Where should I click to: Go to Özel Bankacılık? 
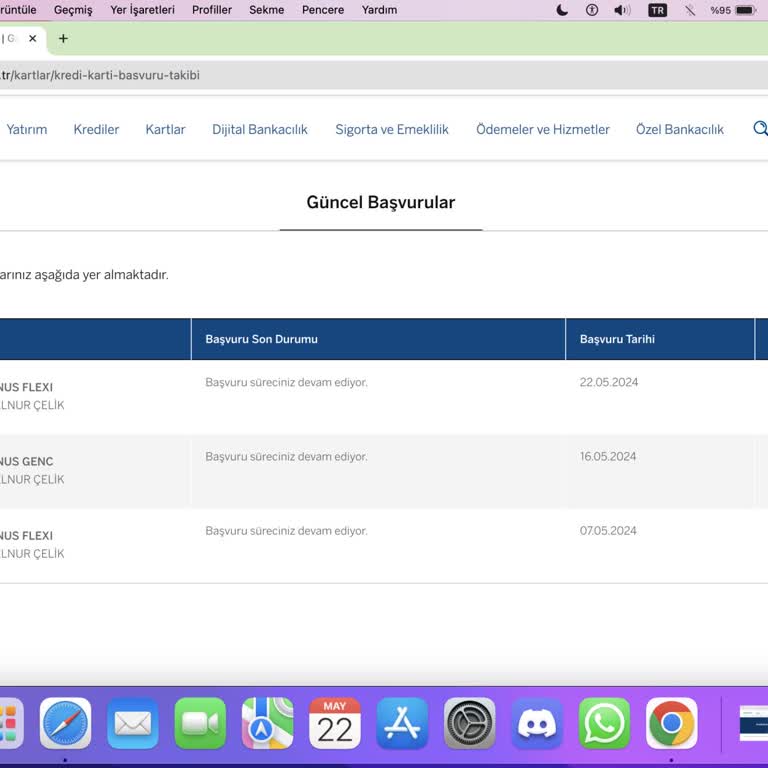click(679, 129)
